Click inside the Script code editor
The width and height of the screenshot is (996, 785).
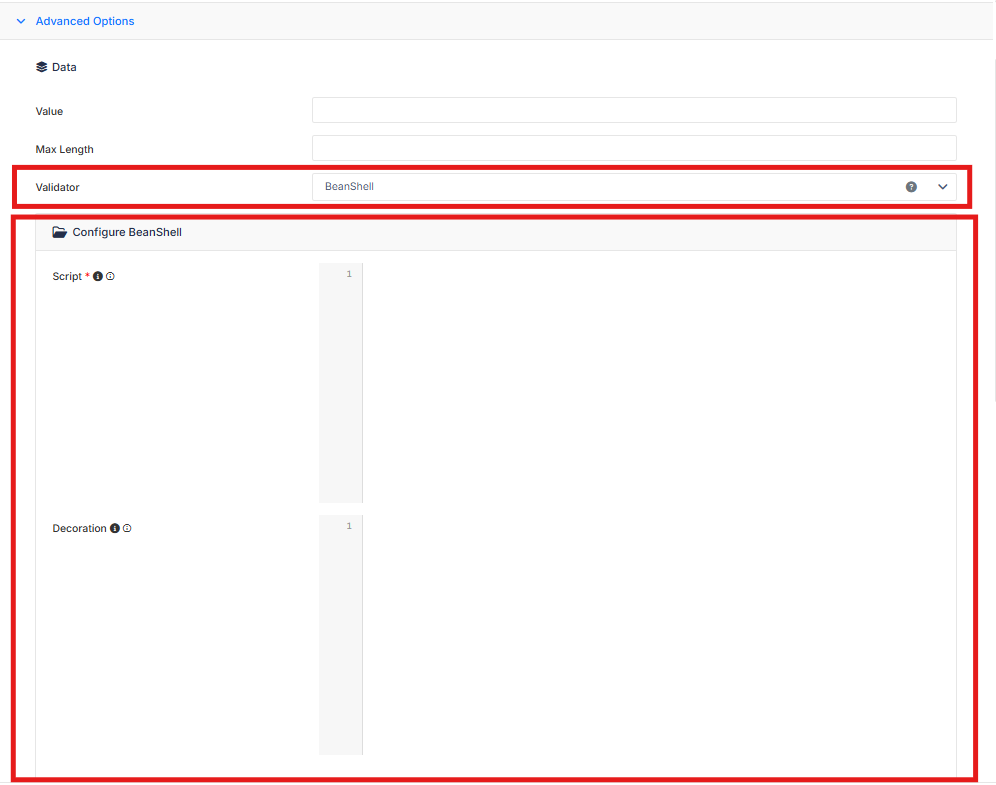(x=659, y=383)
